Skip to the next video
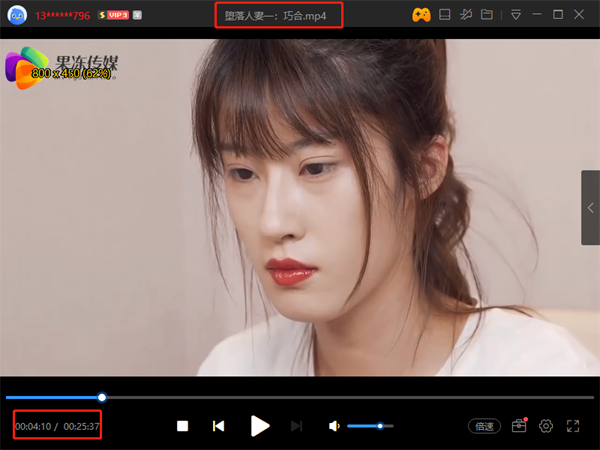This screenshot has width=600, height=450. click(296, 426)
